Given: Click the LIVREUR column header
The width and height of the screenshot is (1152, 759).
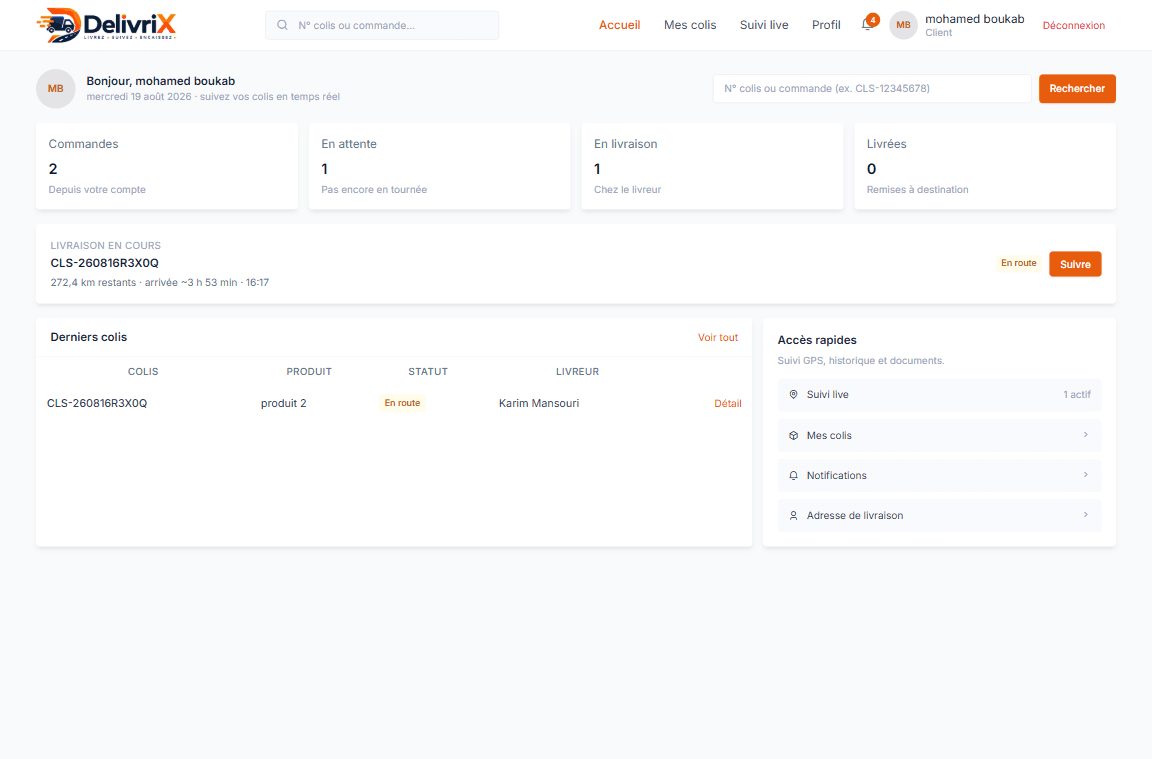Looking at the screenshot, I should tap(577, 372).
